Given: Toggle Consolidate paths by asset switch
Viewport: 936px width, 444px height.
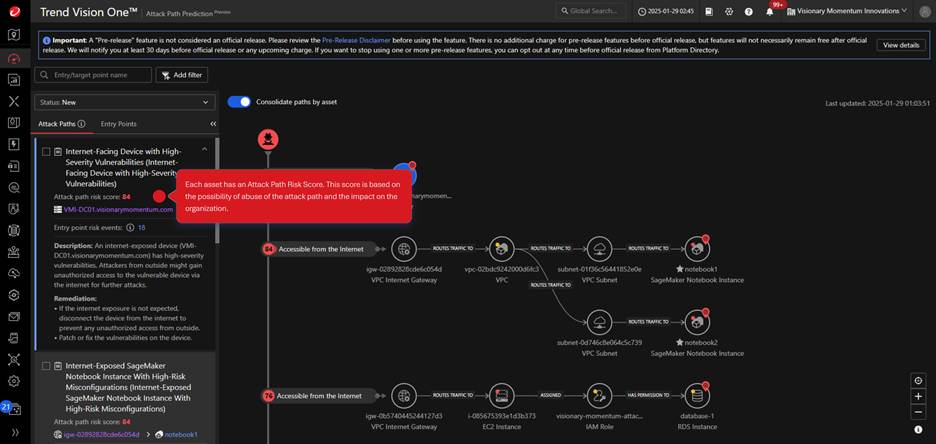Looking at the screenshot, I should (x=239, y=102).
